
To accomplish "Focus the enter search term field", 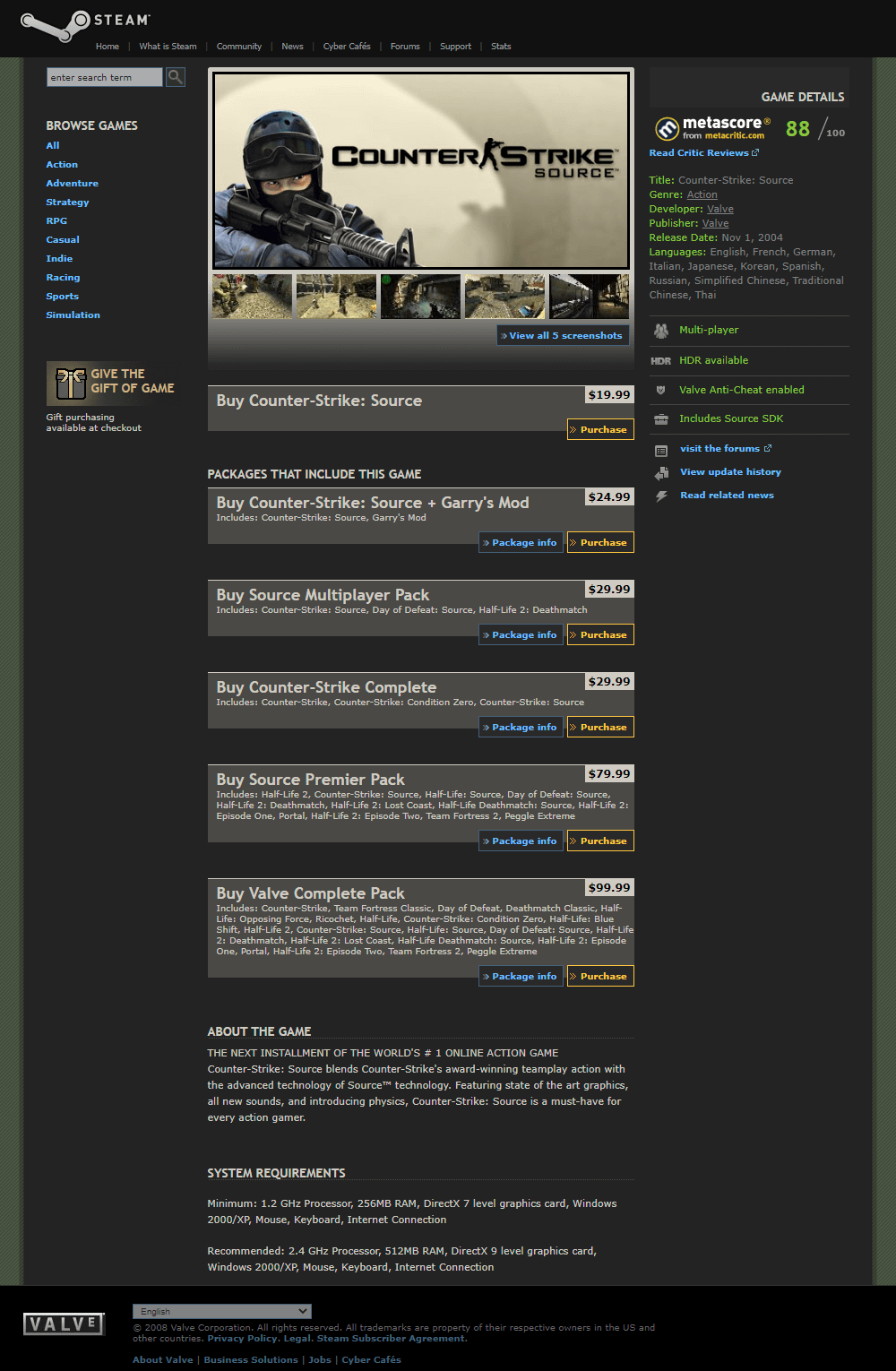I will pyautogui.click(x=105, y=77).
